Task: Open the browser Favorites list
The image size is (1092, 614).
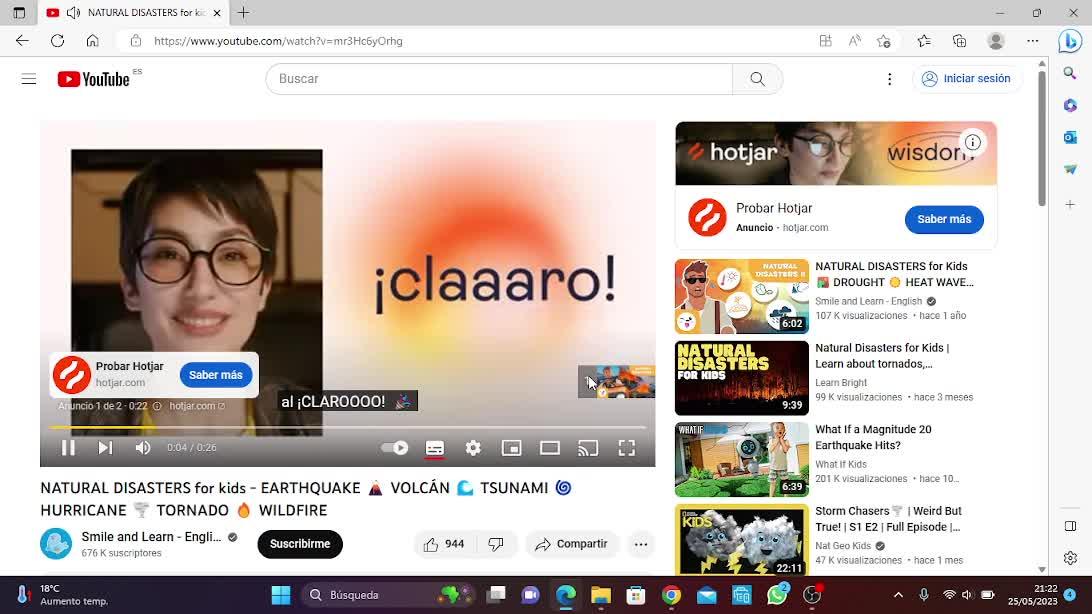Action: coord(924,41)
